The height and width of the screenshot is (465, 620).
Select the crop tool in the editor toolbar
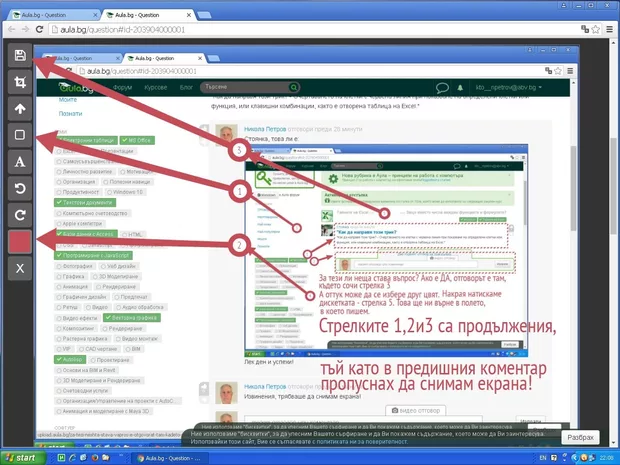[x=20, y=82]
